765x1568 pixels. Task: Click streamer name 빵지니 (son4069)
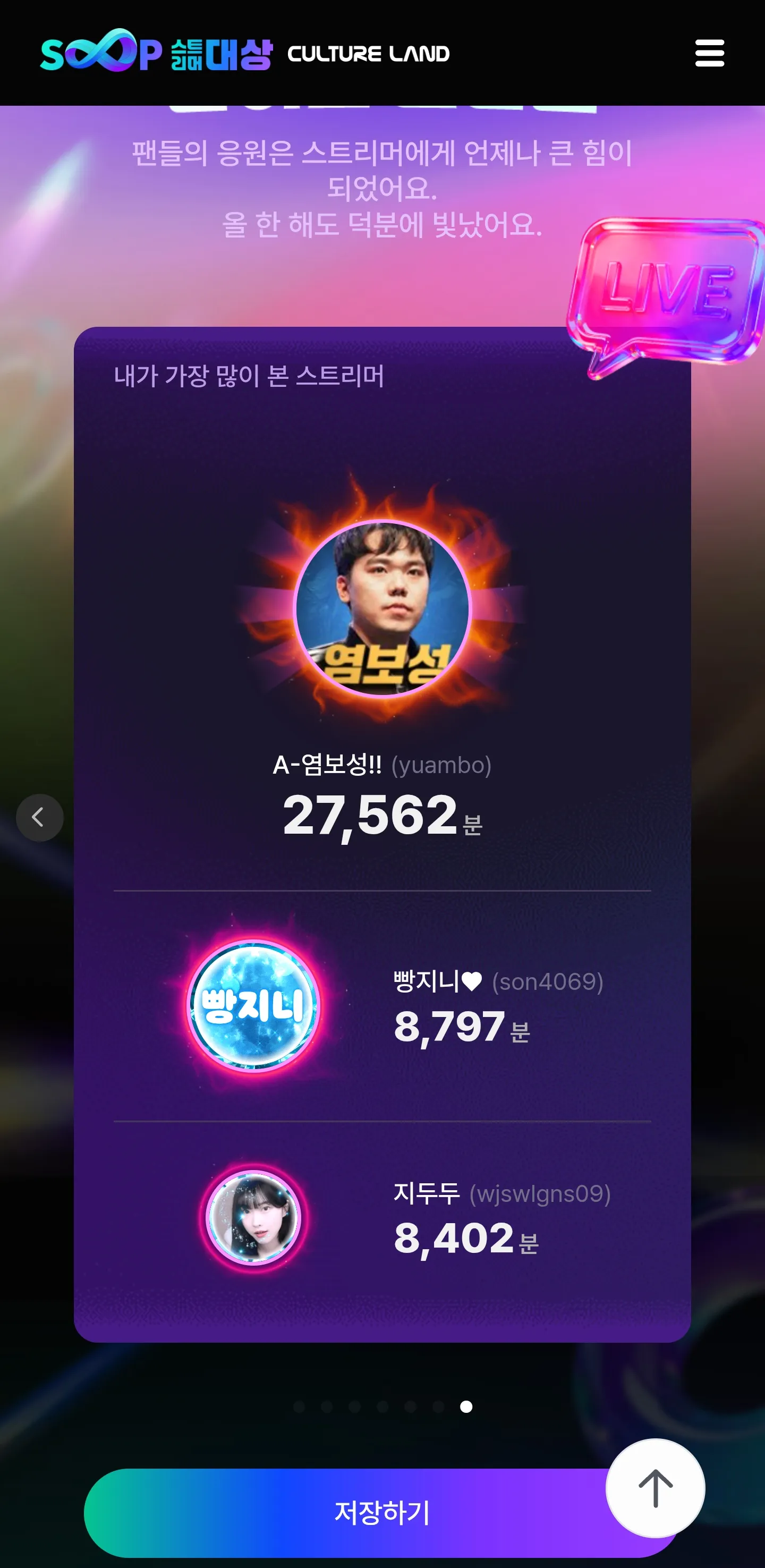[x=498, y=981]
